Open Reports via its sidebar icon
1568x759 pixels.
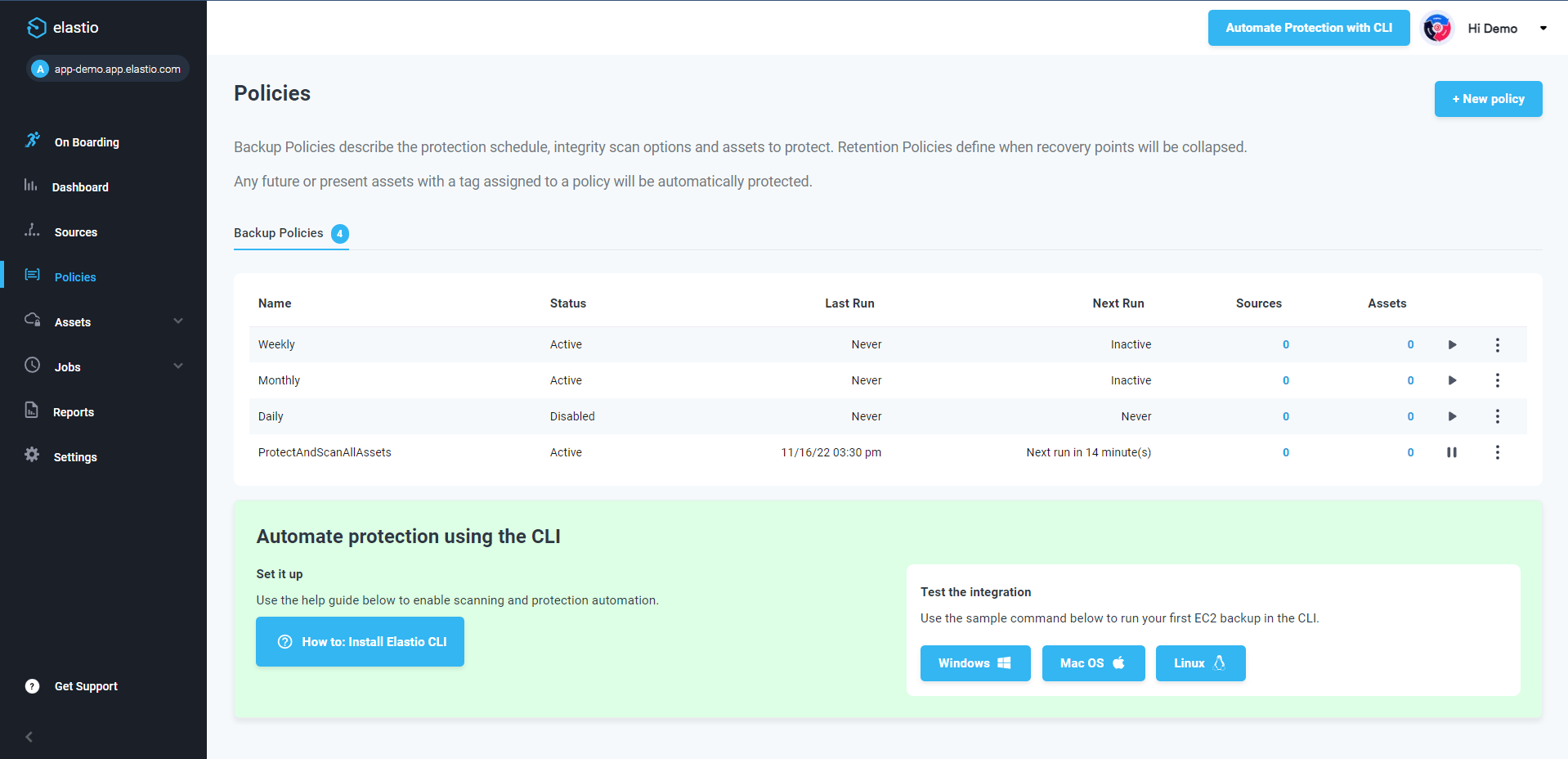tap(30, 411)
